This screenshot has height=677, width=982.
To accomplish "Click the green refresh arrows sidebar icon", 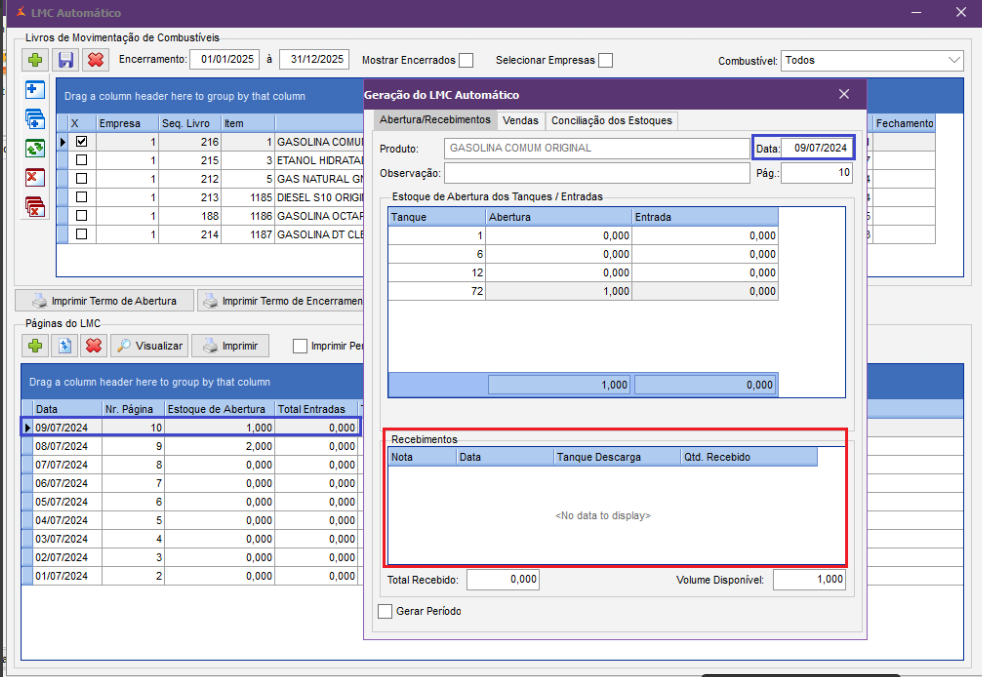I will pos(35,148).
